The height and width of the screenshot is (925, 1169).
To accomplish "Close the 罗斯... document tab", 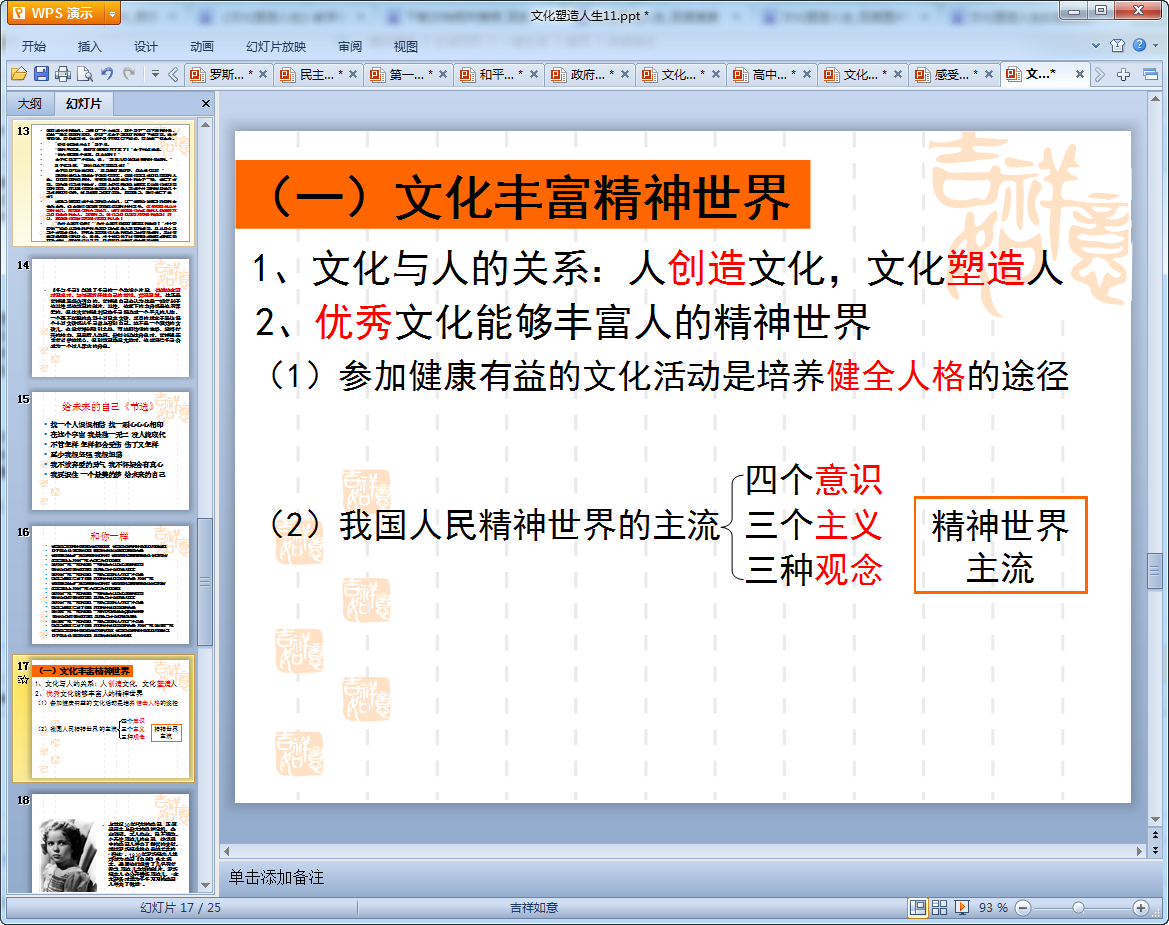I will pos(262,74).
